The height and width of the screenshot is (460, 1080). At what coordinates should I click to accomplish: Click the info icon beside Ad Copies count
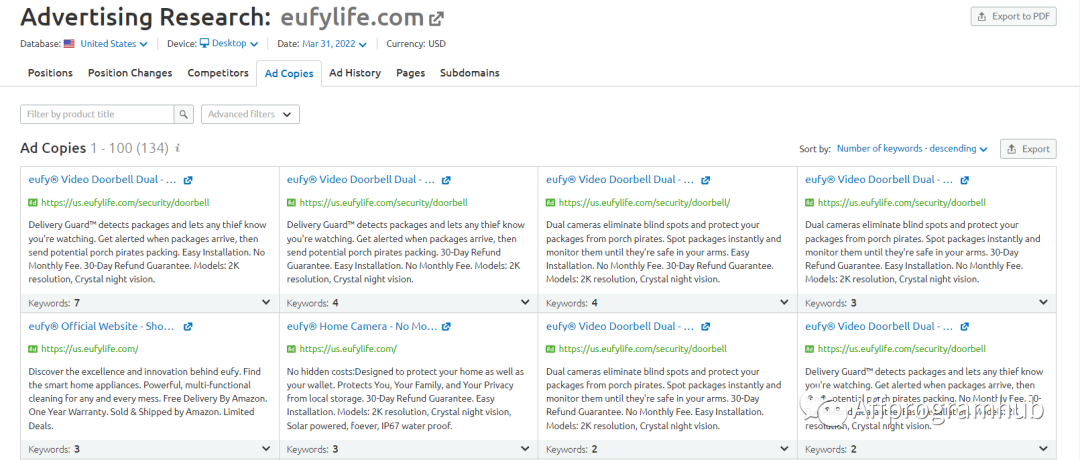[178, 148]
